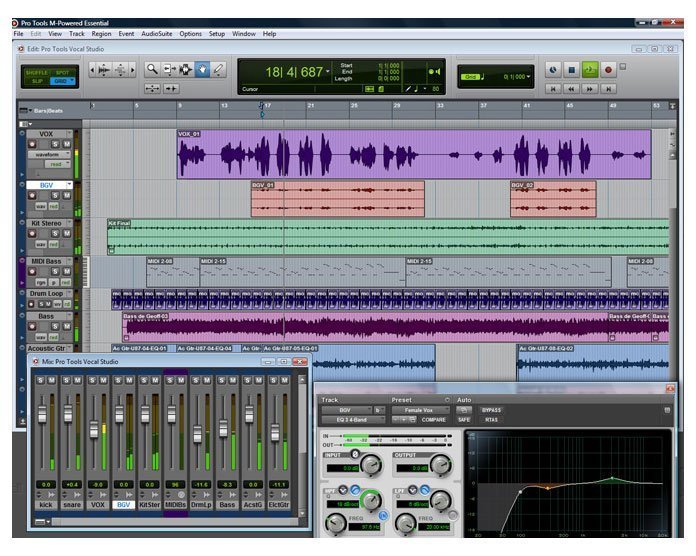Open the Window menu
The width and height of the screenshot is (696, 556).
[244, 34]
